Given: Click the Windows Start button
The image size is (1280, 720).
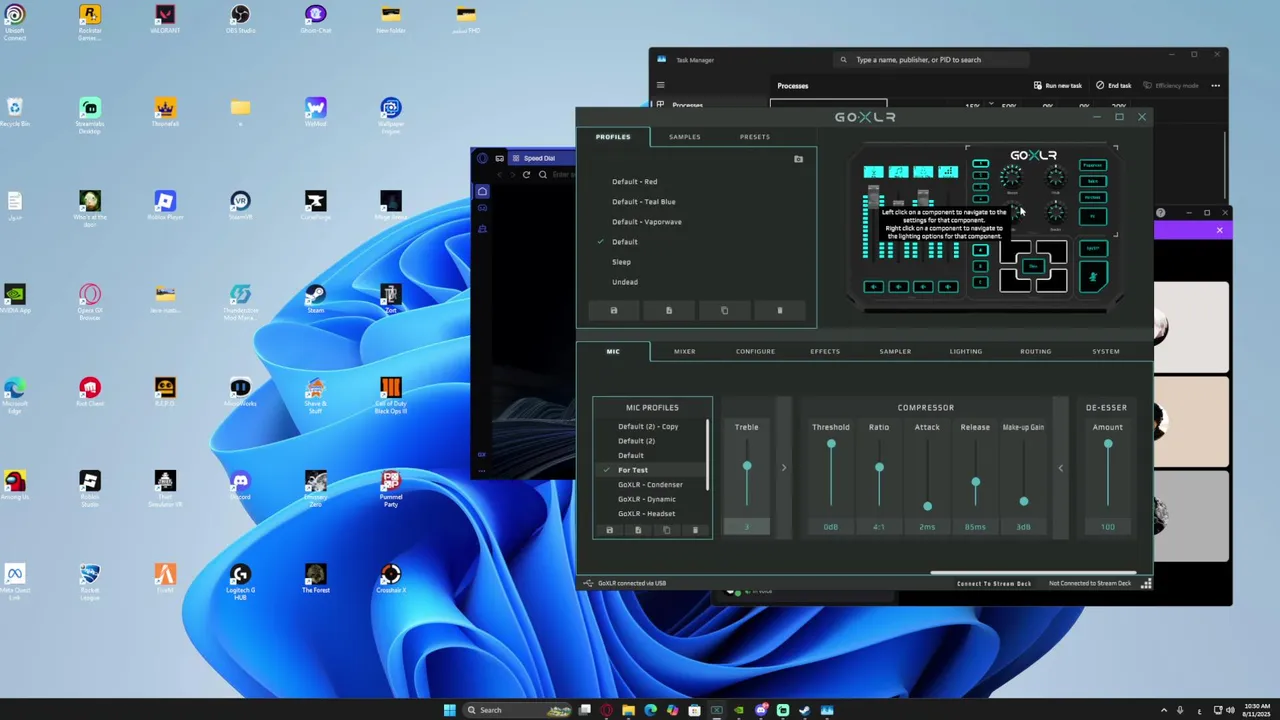Looking at the screenshot, I should 450,710.
